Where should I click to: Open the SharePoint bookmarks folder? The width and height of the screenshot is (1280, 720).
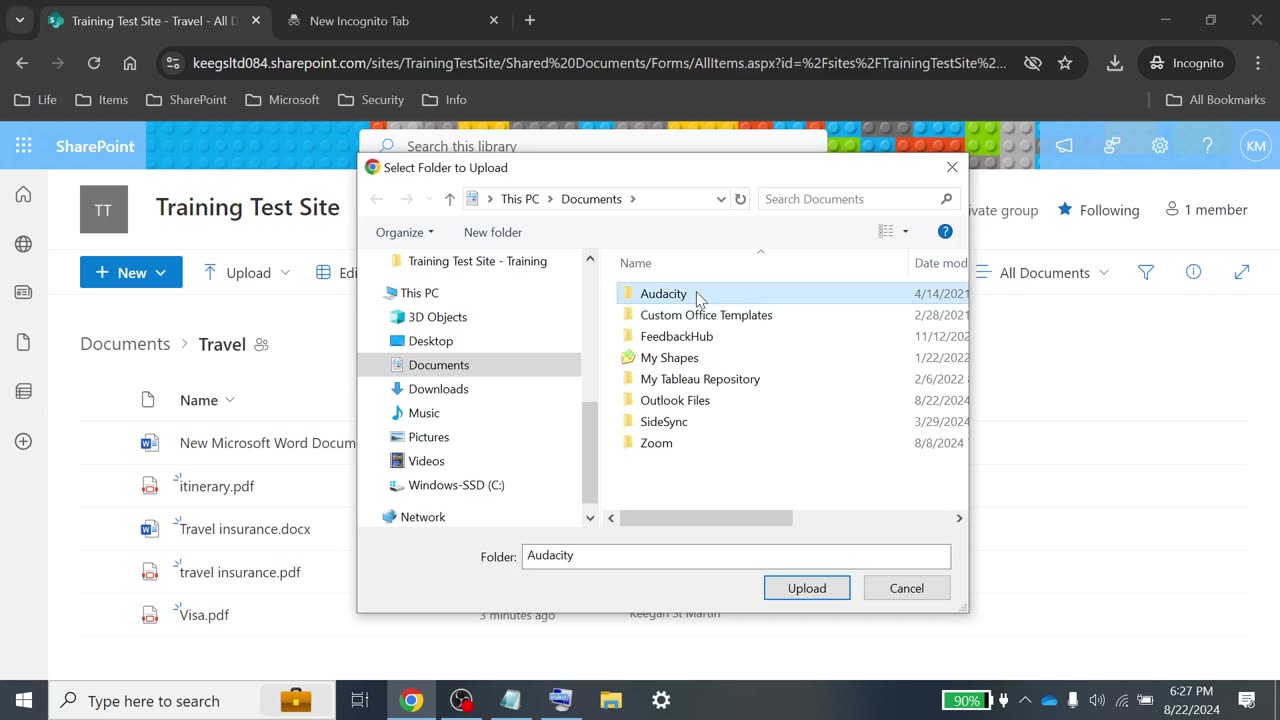[186, 100]
